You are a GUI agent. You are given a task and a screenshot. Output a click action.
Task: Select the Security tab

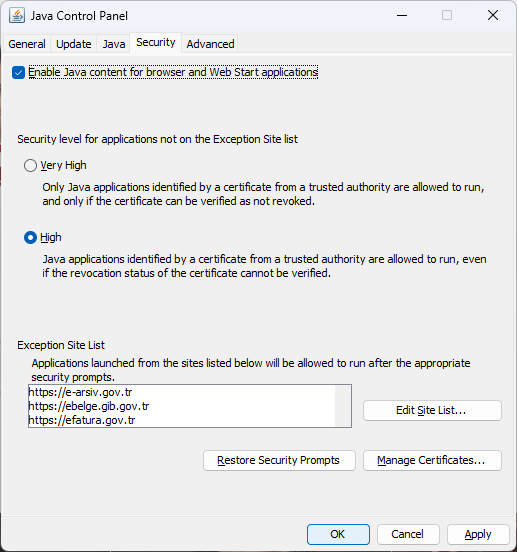156,43
